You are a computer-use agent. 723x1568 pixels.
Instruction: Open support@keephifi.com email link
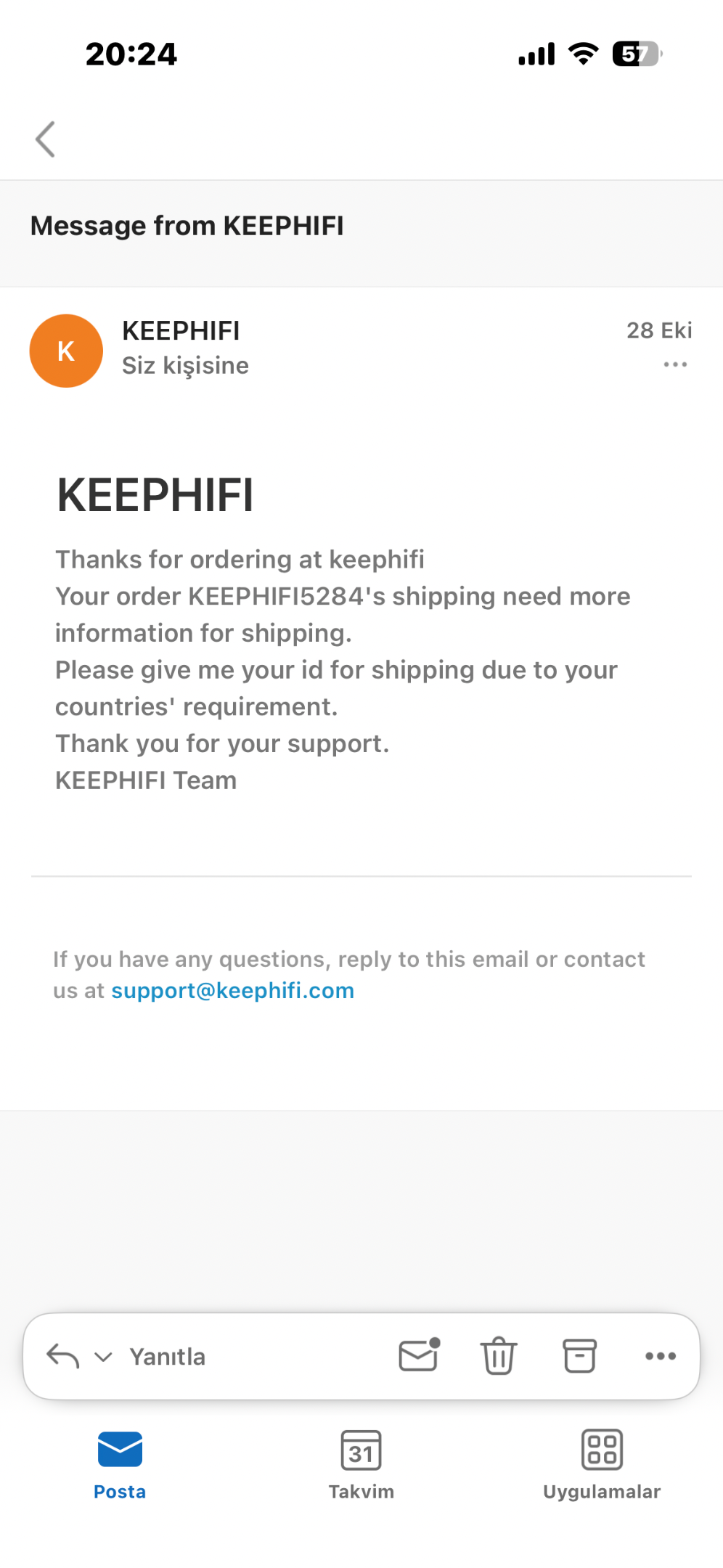tap(232, 991)
